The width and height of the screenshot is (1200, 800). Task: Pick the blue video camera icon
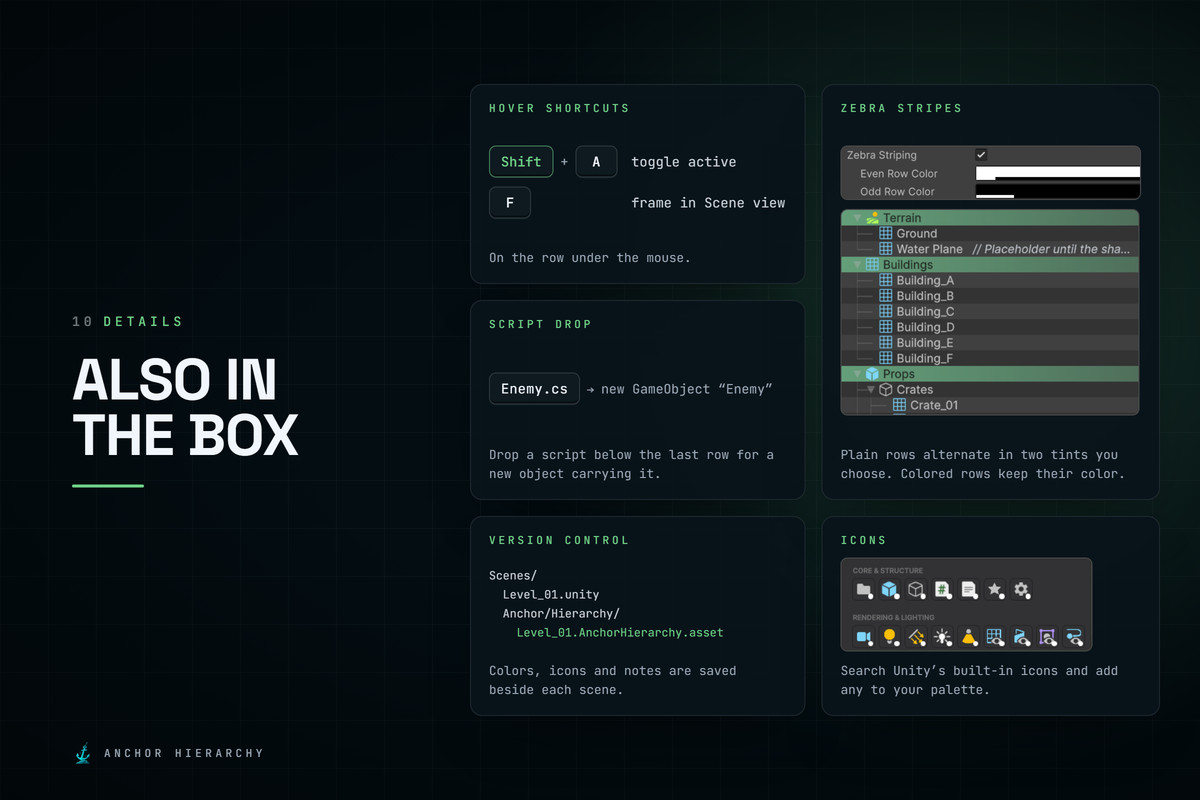point(864,637)
